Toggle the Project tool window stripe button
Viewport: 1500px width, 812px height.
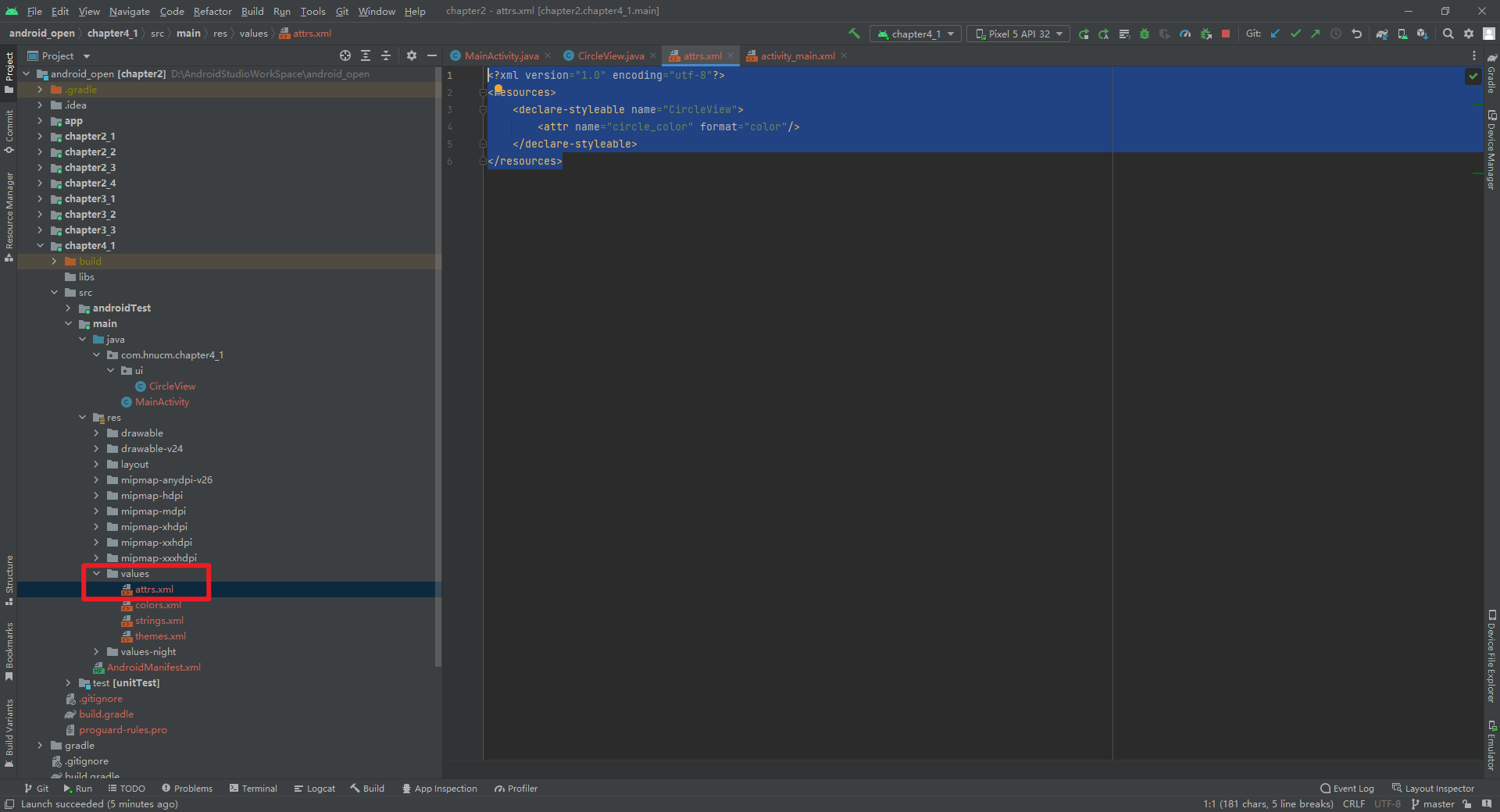9,72
